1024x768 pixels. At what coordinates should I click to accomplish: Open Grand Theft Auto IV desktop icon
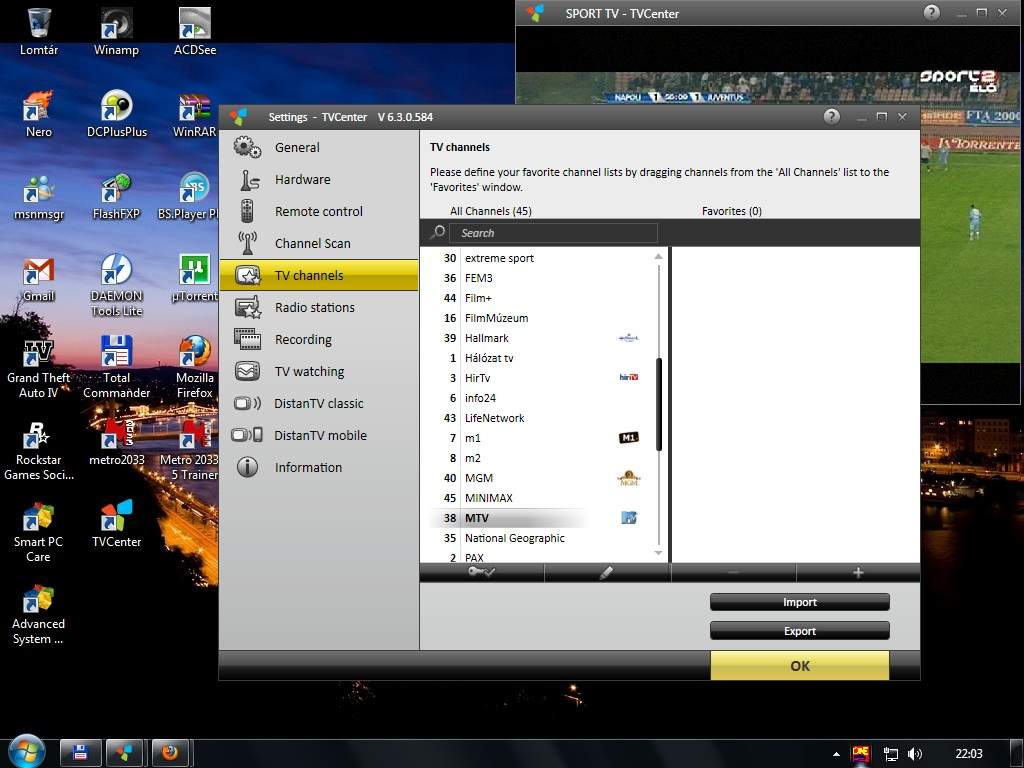[x=39, y=368]
